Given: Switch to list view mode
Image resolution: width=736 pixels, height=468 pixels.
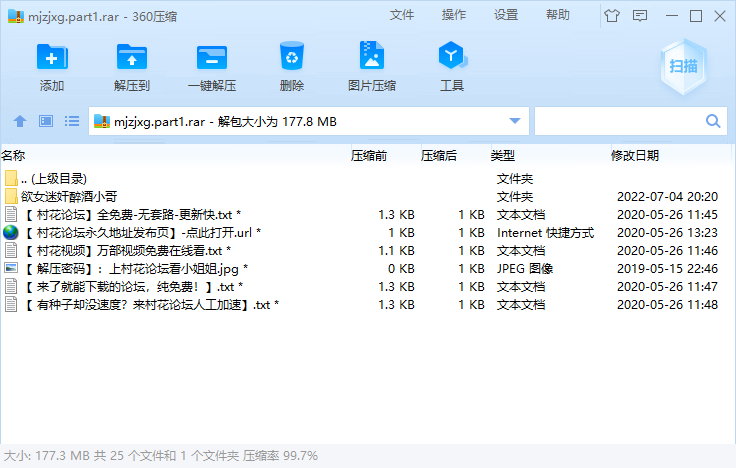Looking at the screenshot, I should [x=72, y=121].
